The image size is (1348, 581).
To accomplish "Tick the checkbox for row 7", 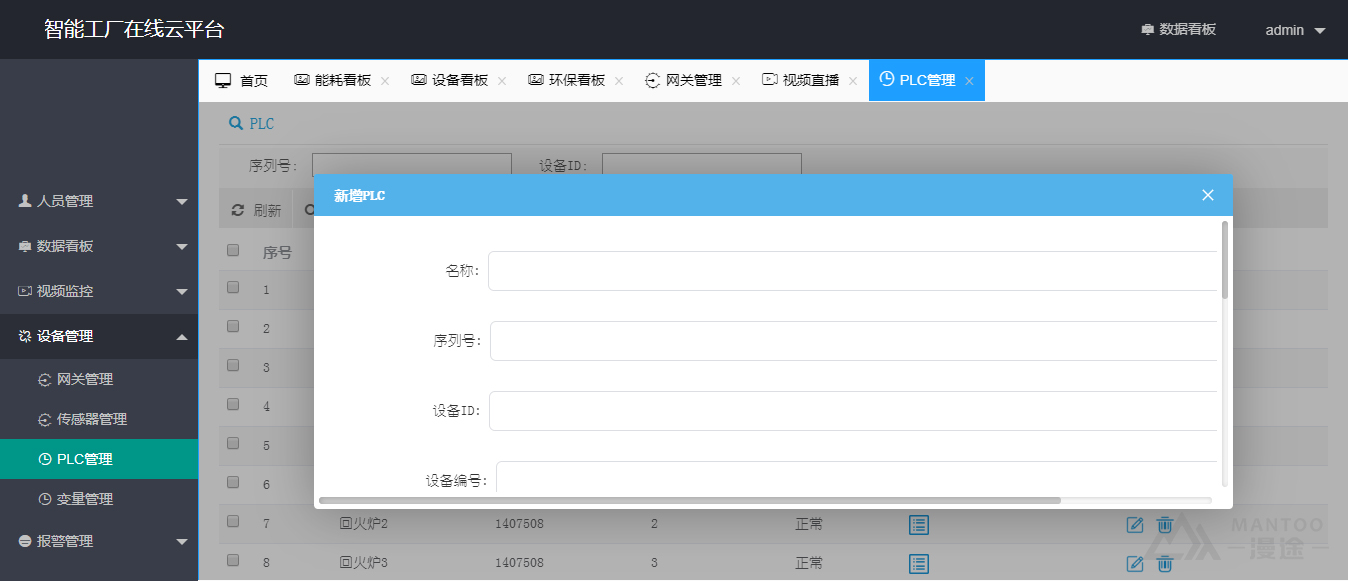I will pos(233,521).
